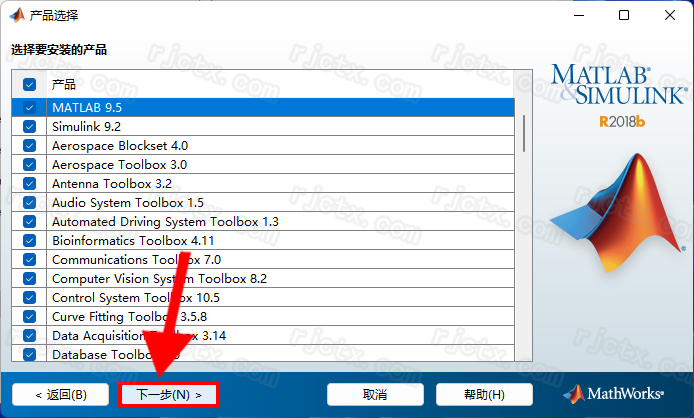Image resolution: width=694 pixels, height=418 pixels.
Task: Go back with the < 返回(B) button
Action: (61, 395)
